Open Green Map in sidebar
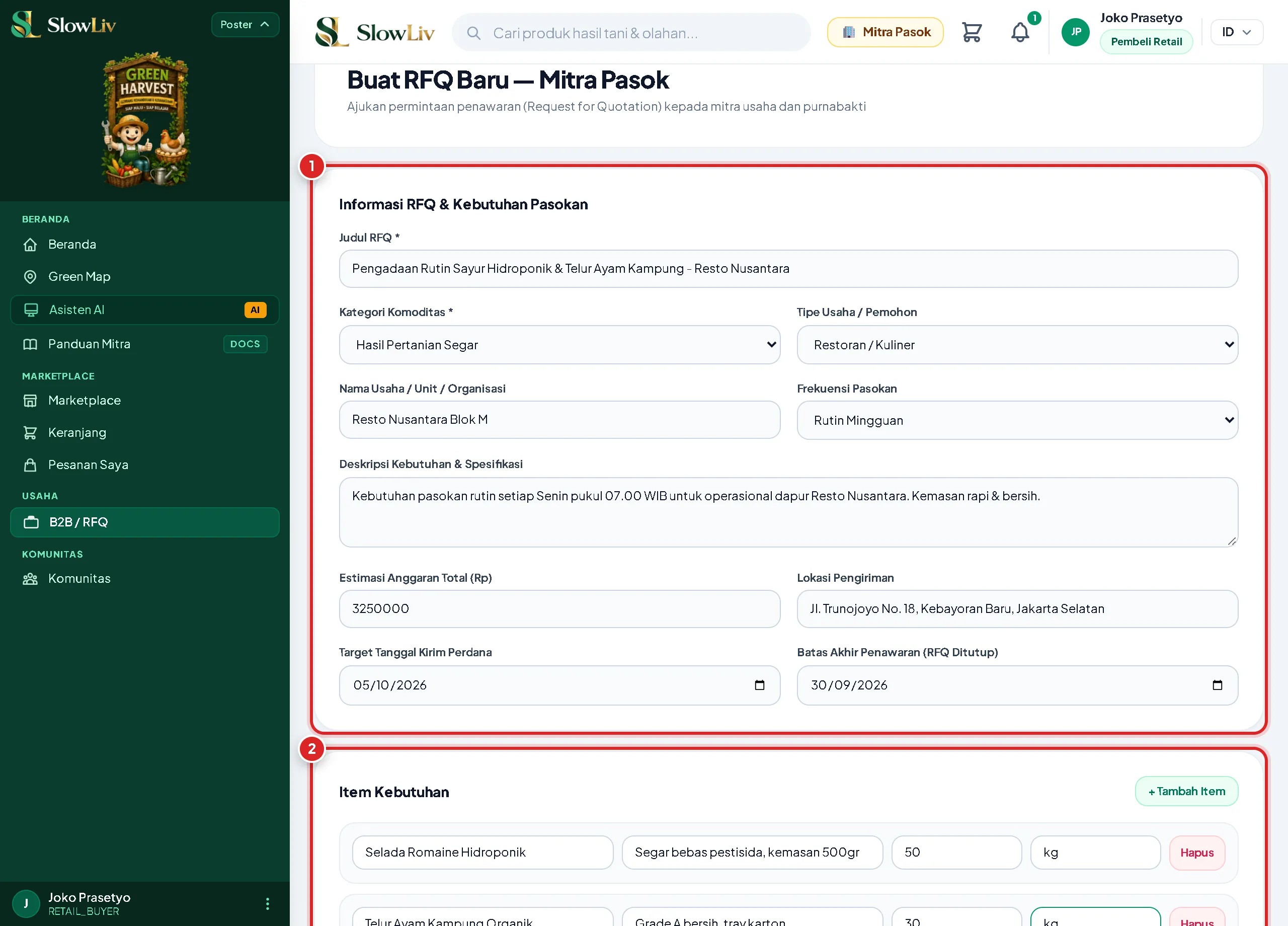The width and height of the screenshot is (1288, 926). point(144,277)
